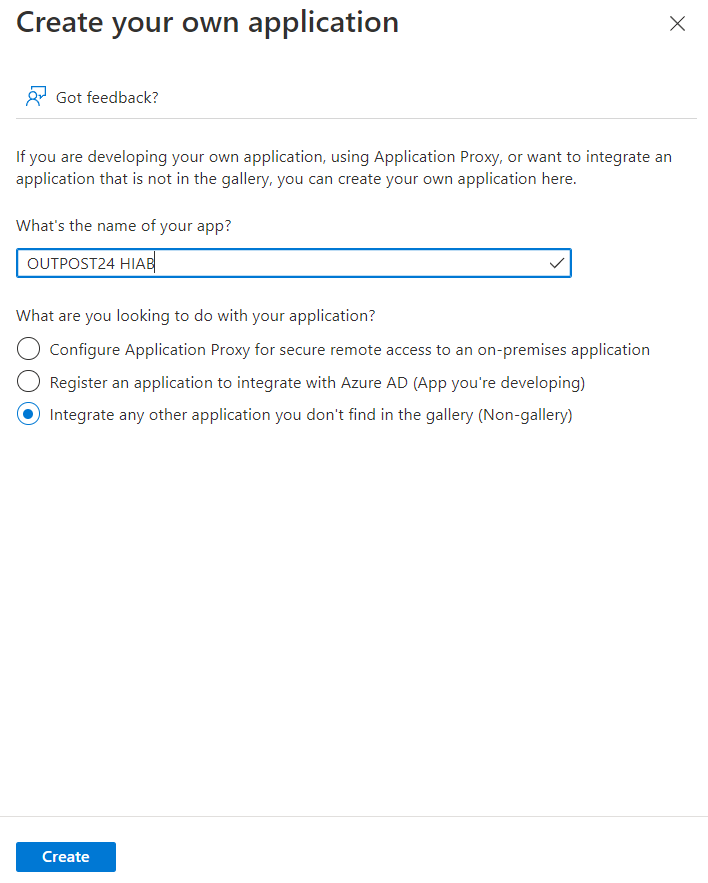Screen dimensions: 708x883
Task: Open the Got feedback? link
Action: click(107, 97)
